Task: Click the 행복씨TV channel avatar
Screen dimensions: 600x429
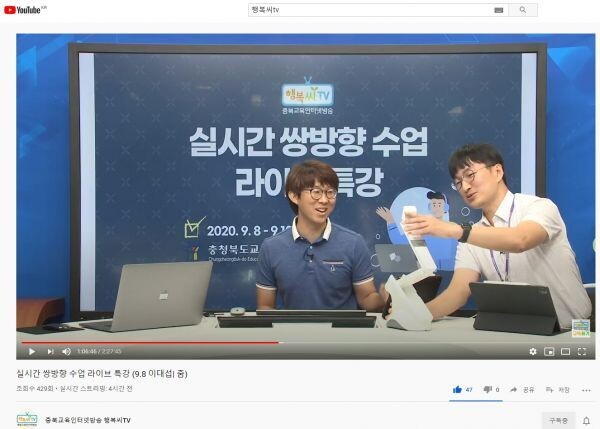Action: pyautogui.click(x=27, y=420)
